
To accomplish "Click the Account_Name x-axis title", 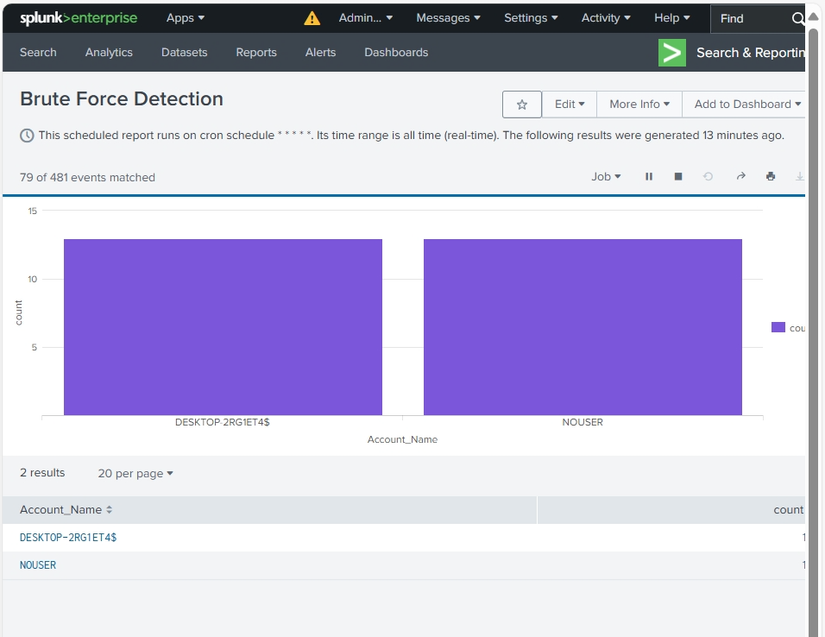I will point(403,440).
